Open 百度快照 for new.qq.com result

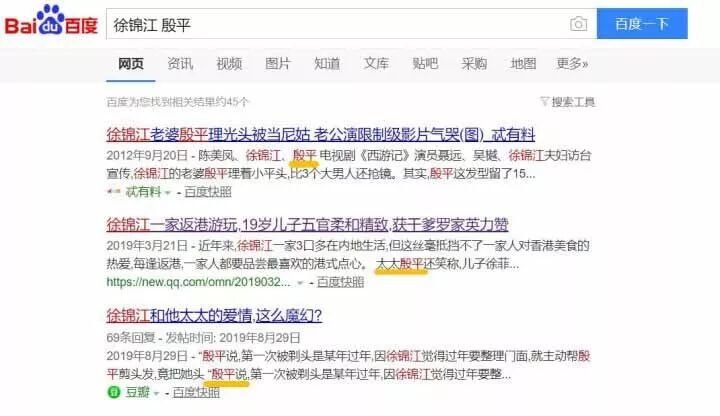tap(340, 282)
